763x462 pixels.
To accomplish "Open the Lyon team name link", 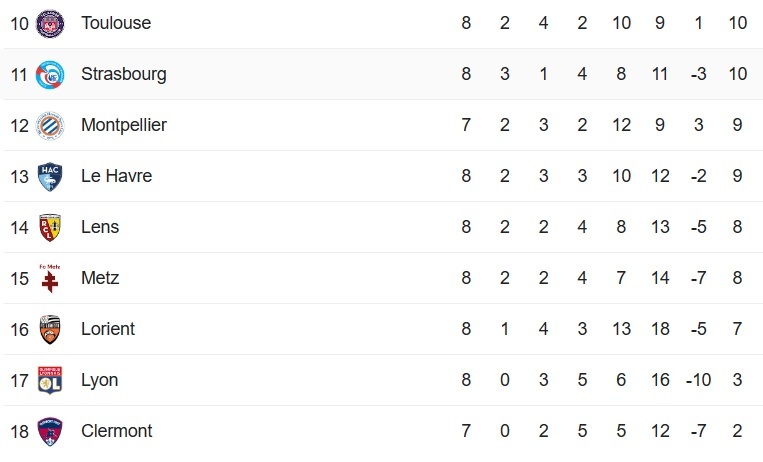I will coord(99,380).
